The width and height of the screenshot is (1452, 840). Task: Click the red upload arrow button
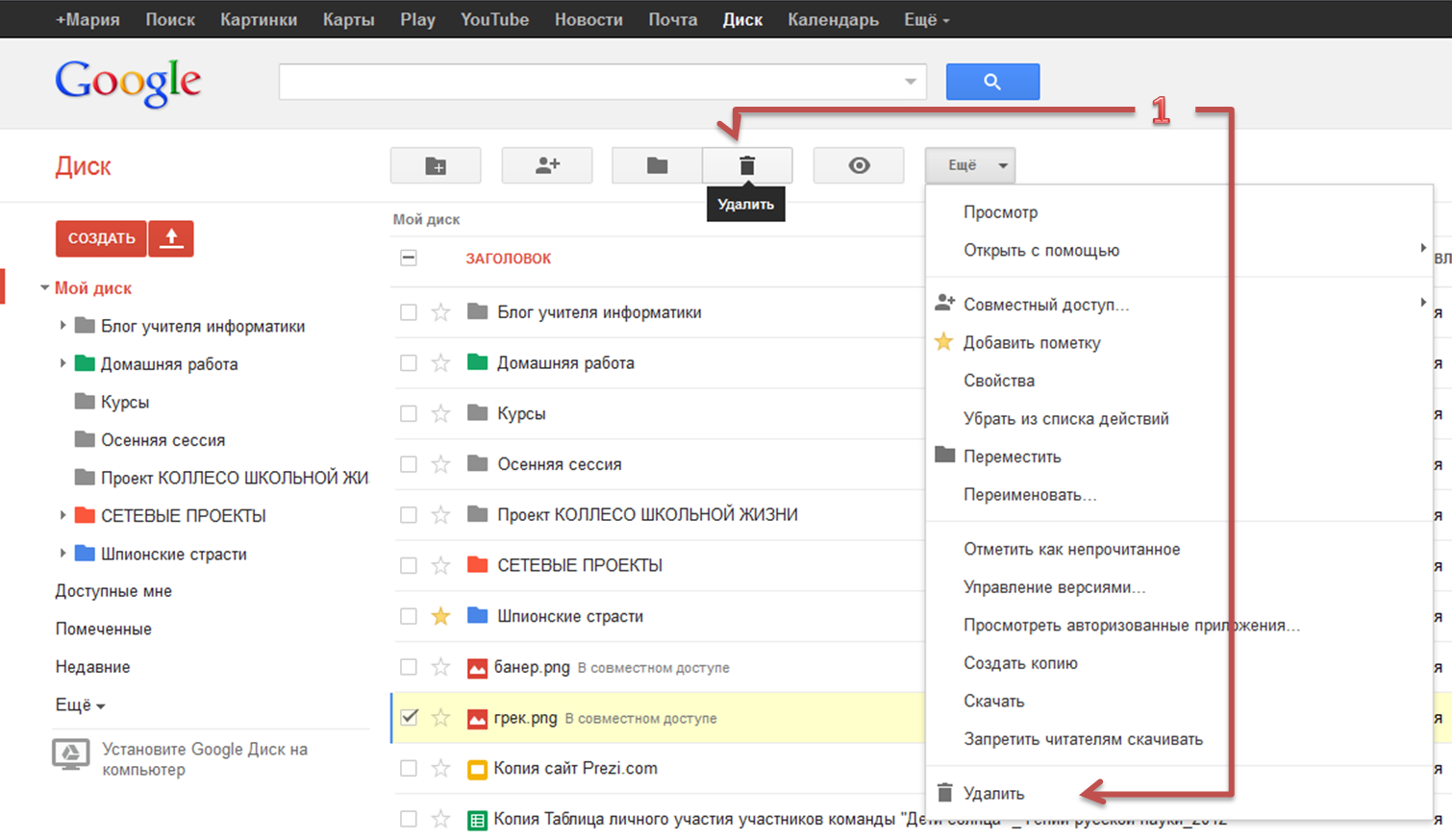click(x=171, y=238)
